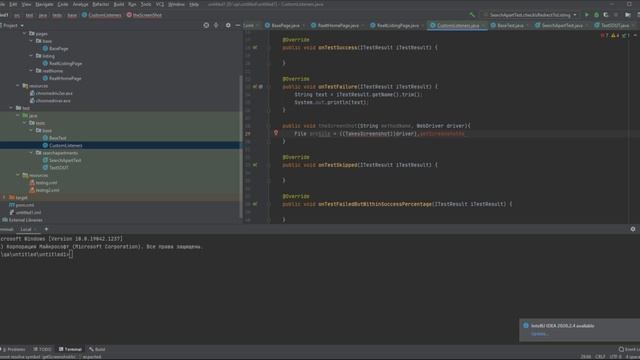Screen dimensions: 640x360
Task: Open Project panel gear settings
Action: 228,25
